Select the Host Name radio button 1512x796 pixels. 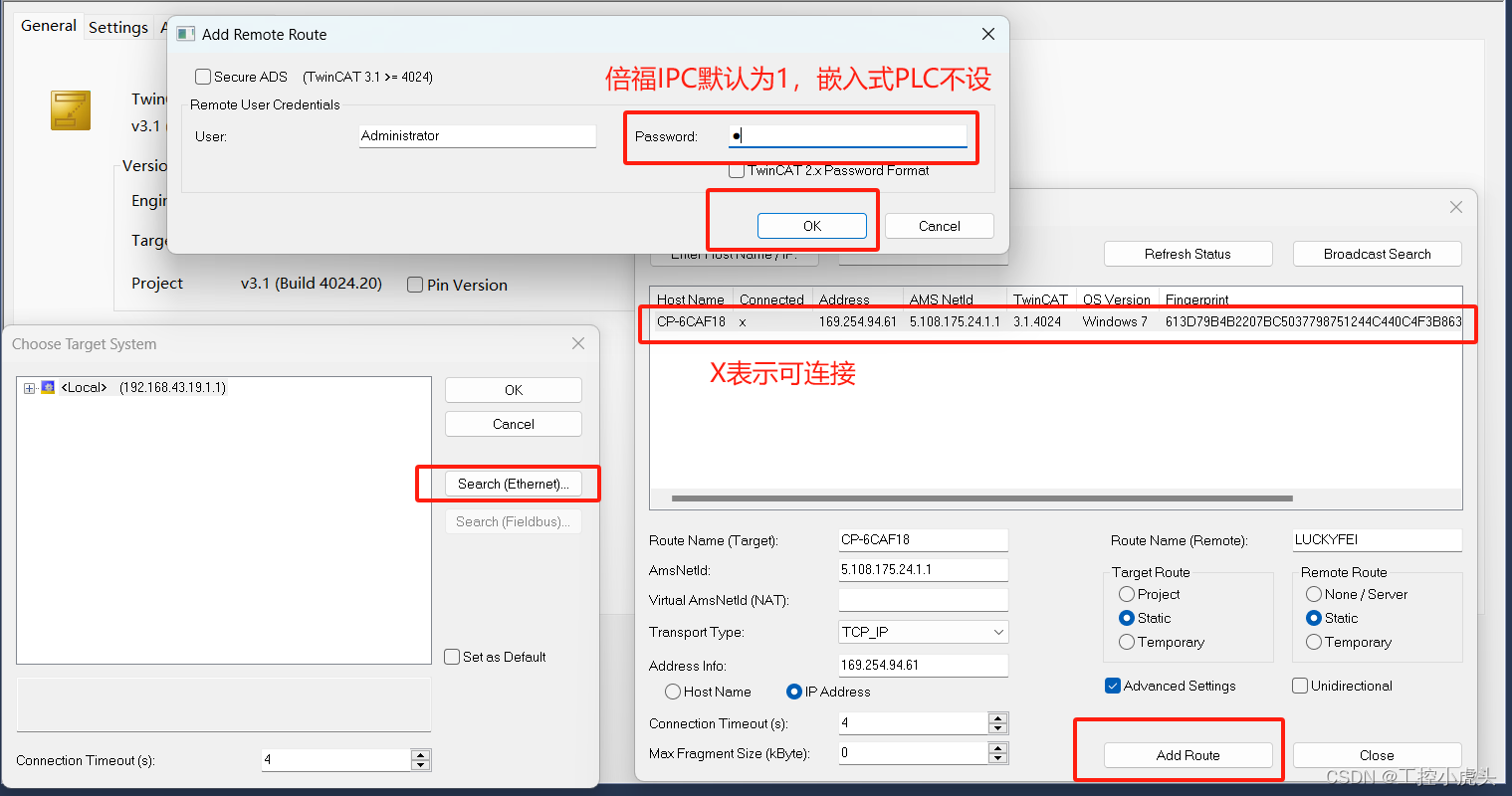pyautogui.click(x=673, y=692)
